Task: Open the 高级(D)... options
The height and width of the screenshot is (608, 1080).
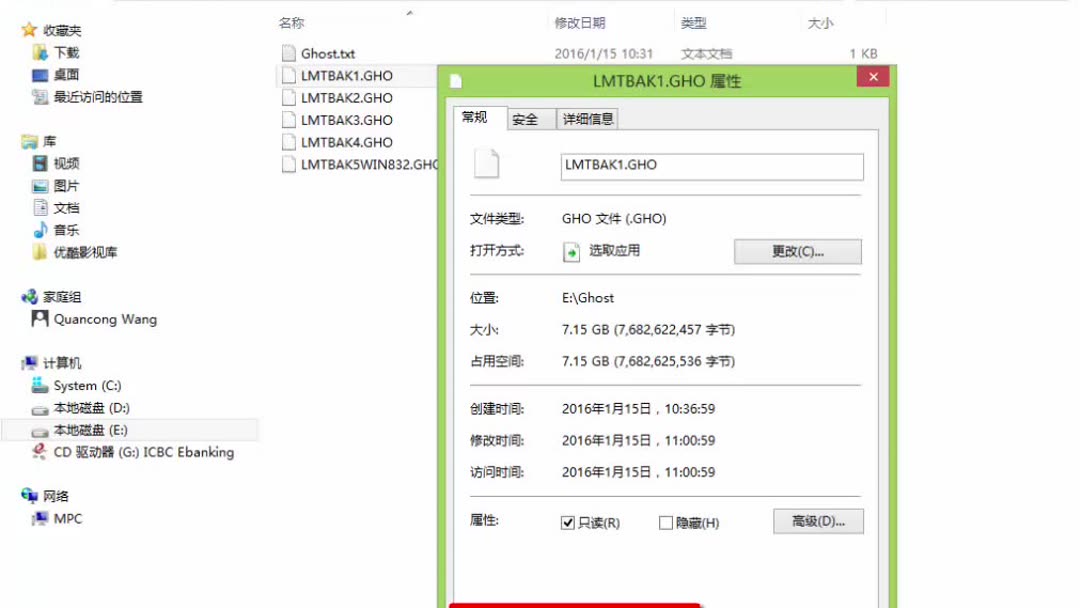Action: point(818,520)
